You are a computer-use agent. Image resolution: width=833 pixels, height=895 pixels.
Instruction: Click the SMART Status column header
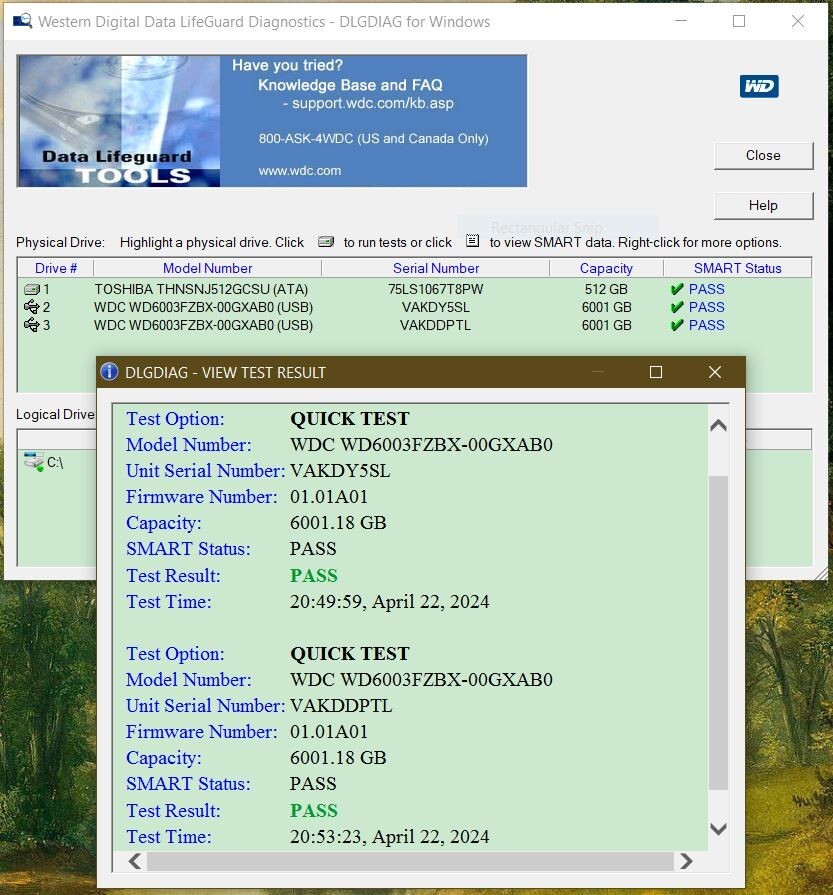coord(737,268)
